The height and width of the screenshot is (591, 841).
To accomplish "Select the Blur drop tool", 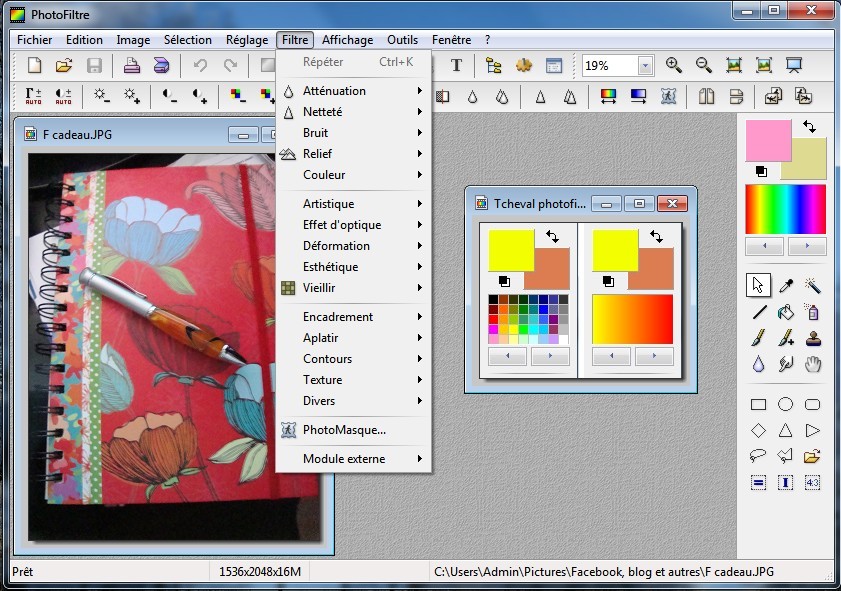I will 758,365.
